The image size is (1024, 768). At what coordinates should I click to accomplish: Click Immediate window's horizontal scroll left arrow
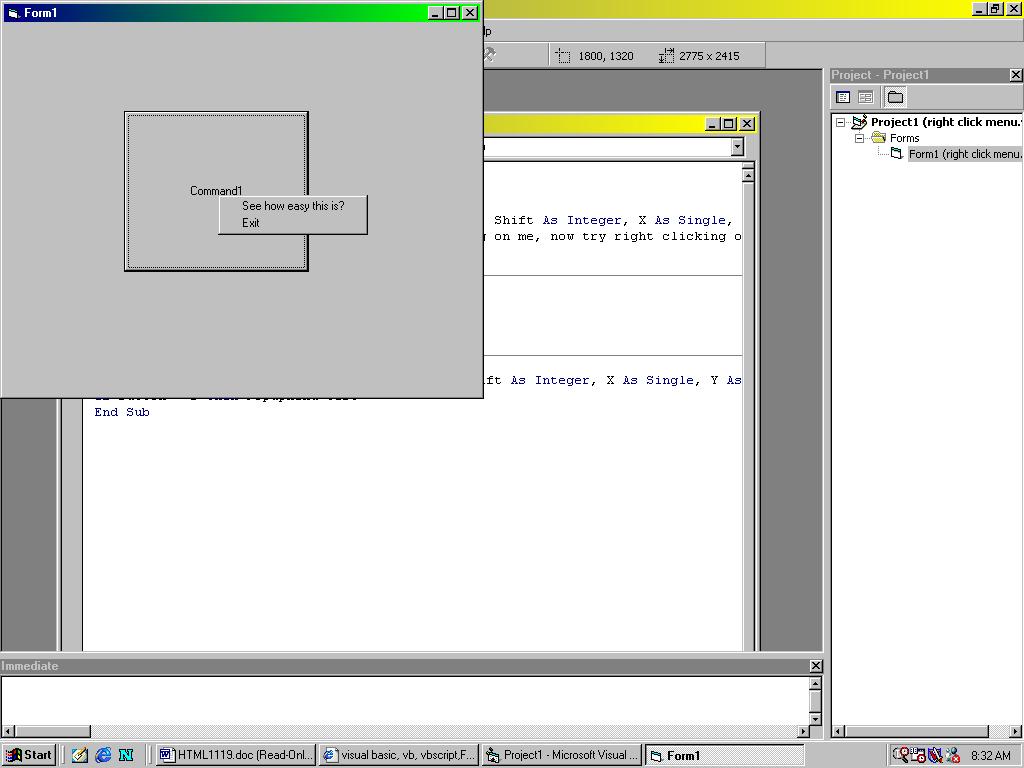(8, 731)
